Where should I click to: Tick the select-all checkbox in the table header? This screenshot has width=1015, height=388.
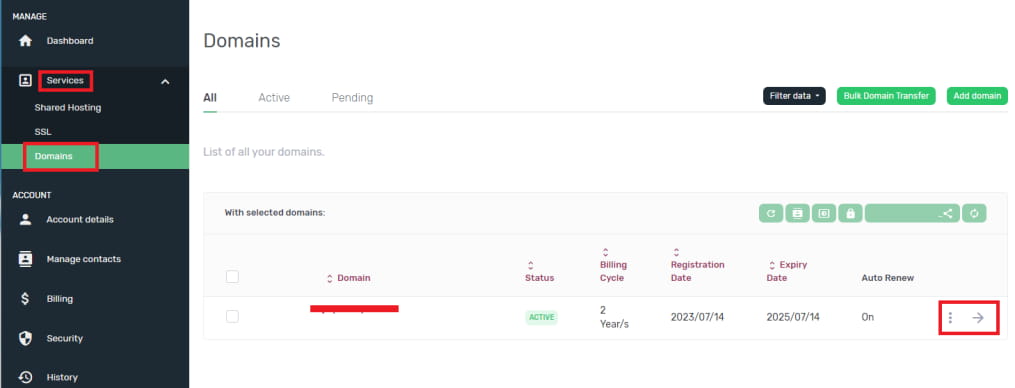[232, 277]
